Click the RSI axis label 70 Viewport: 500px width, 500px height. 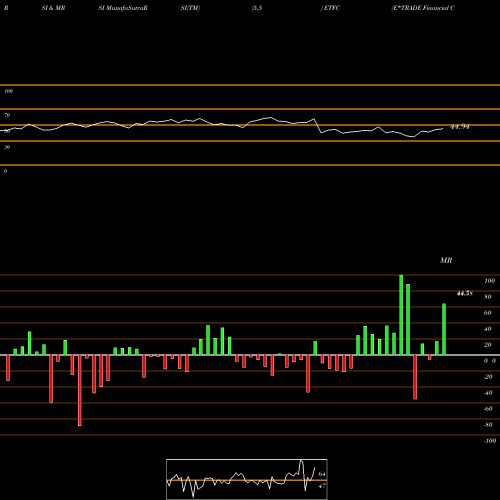[7, 115]
